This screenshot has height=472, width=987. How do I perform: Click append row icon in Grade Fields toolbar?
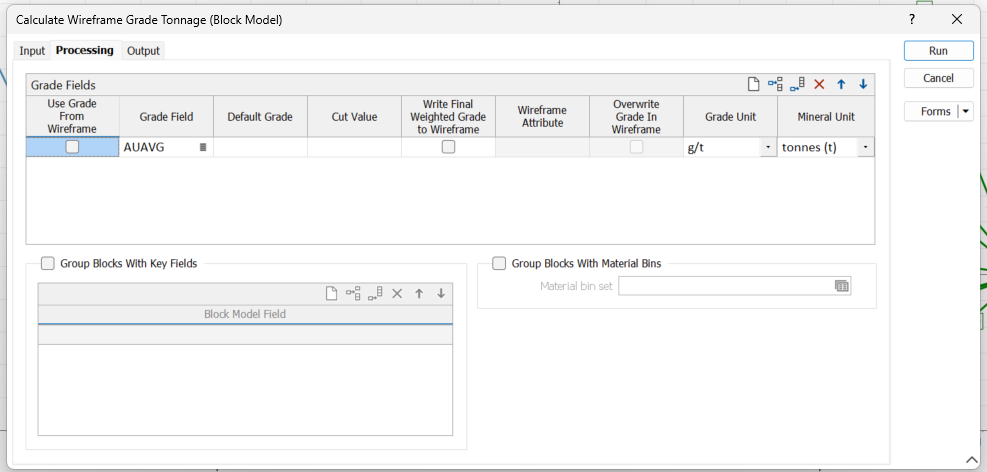(797, 85)
